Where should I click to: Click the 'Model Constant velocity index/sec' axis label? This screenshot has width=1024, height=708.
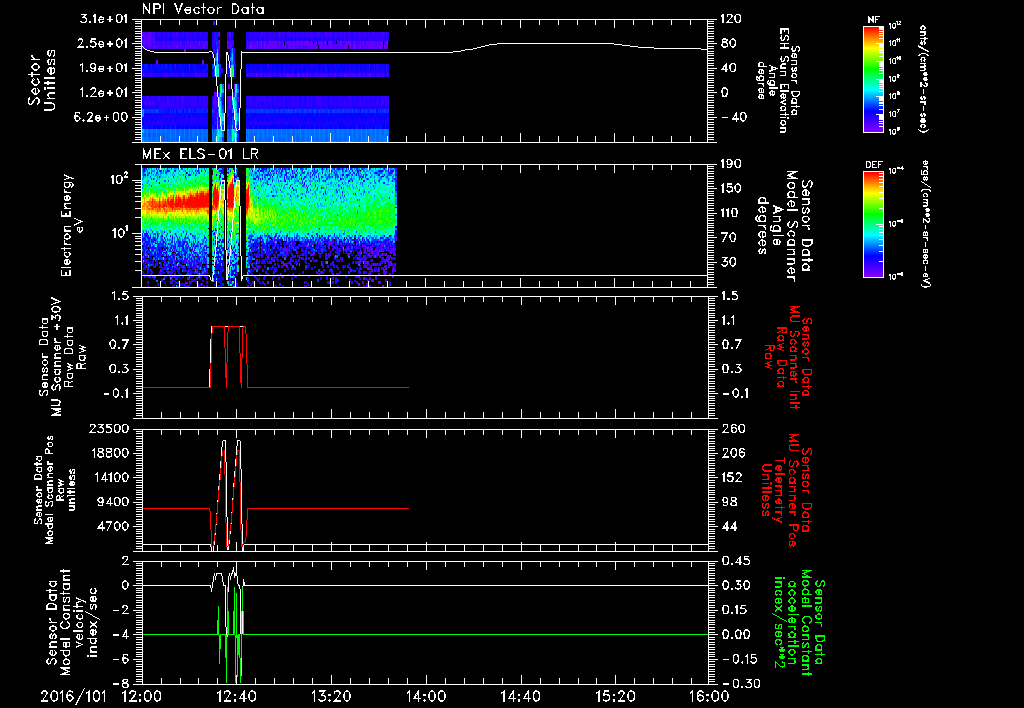point(71,622)
